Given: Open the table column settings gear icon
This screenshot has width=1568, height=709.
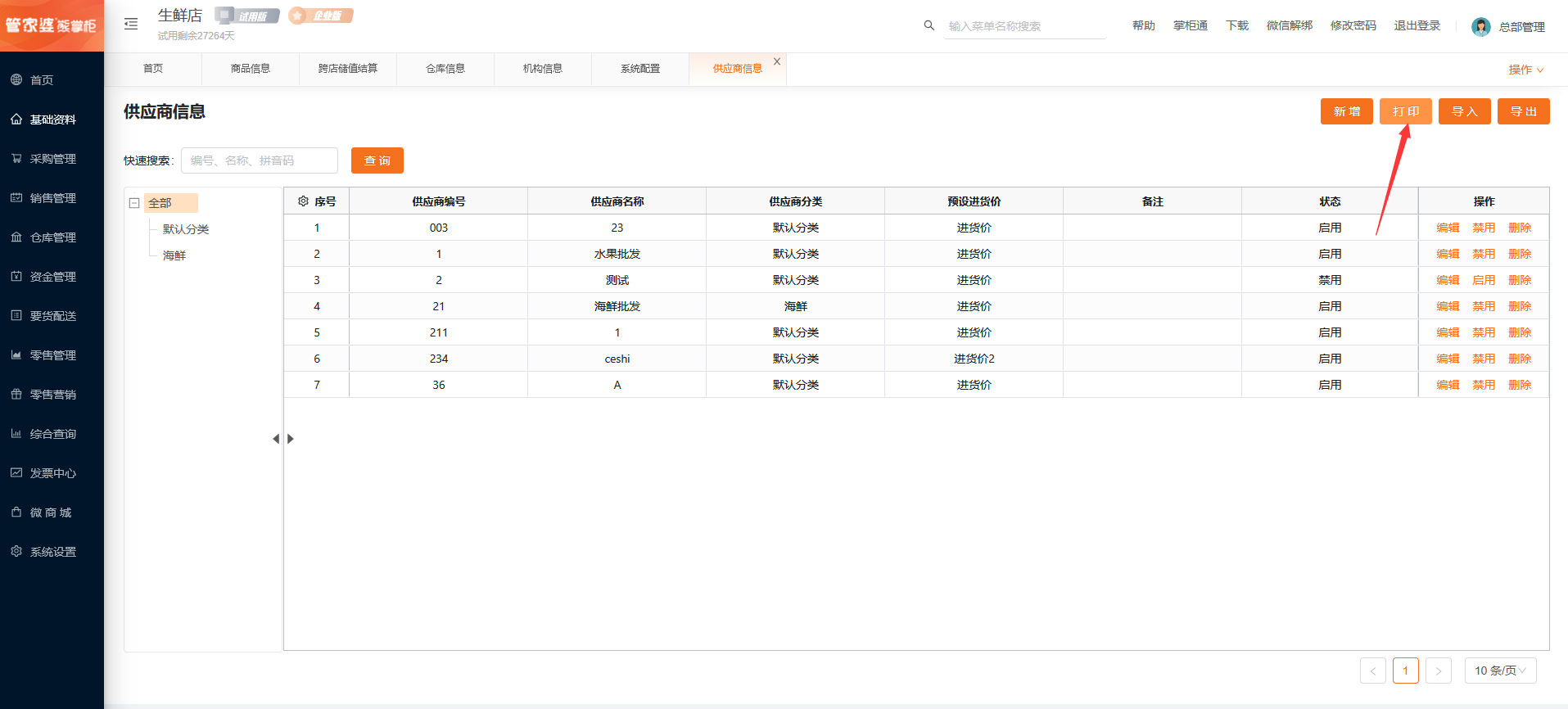Looking at the screenshot, I should pyautogui.click(x=303, y=201).
